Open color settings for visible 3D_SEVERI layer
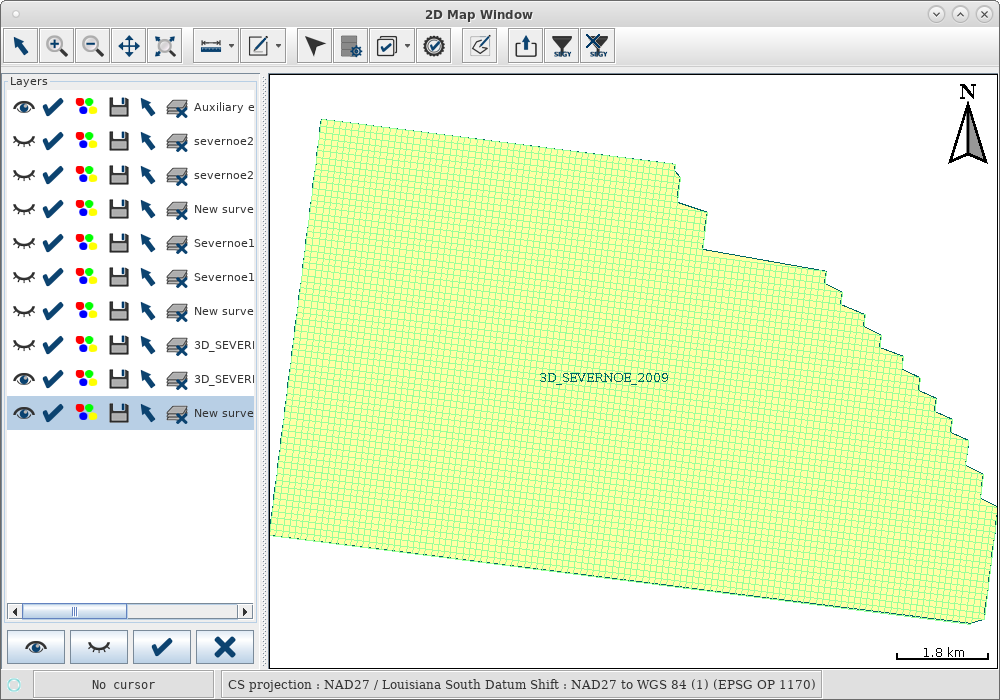1000x700 pixels. [86, 379]
